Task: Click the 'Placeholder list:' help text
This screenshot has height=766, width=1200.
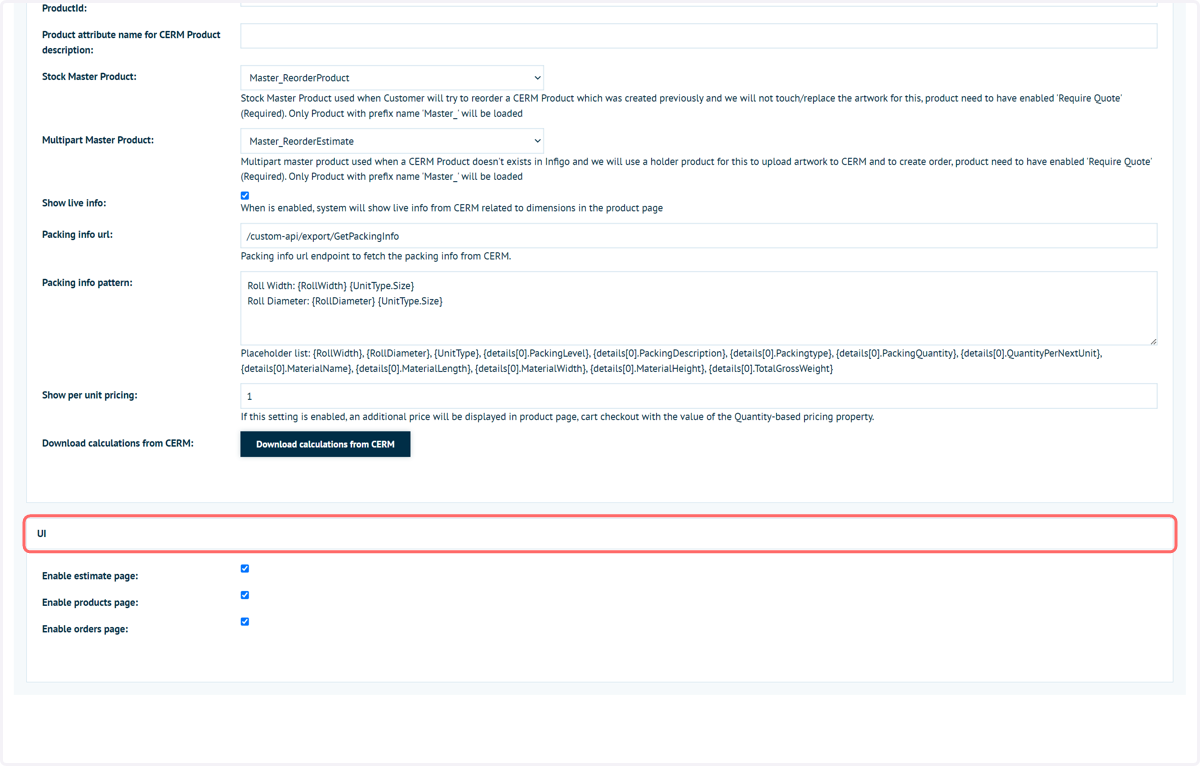Action: 671,361
